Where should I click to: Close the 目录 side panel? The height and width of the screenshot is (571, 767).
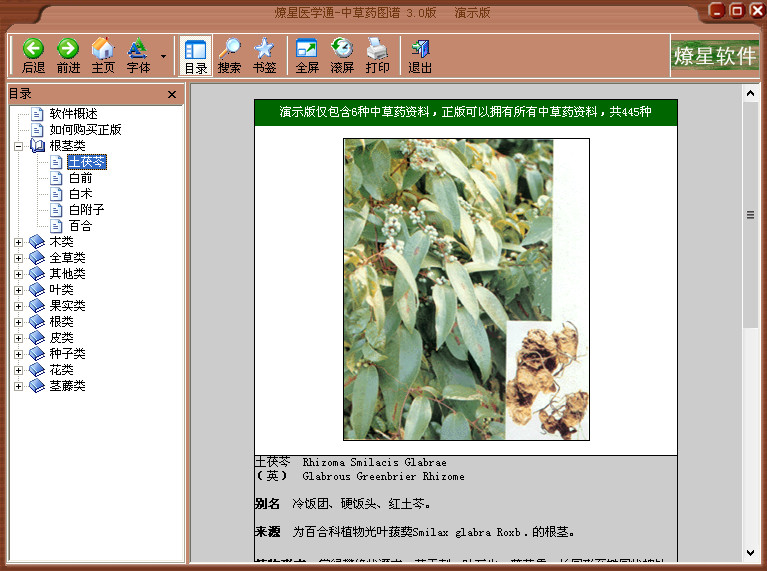[x=172, y=94]
